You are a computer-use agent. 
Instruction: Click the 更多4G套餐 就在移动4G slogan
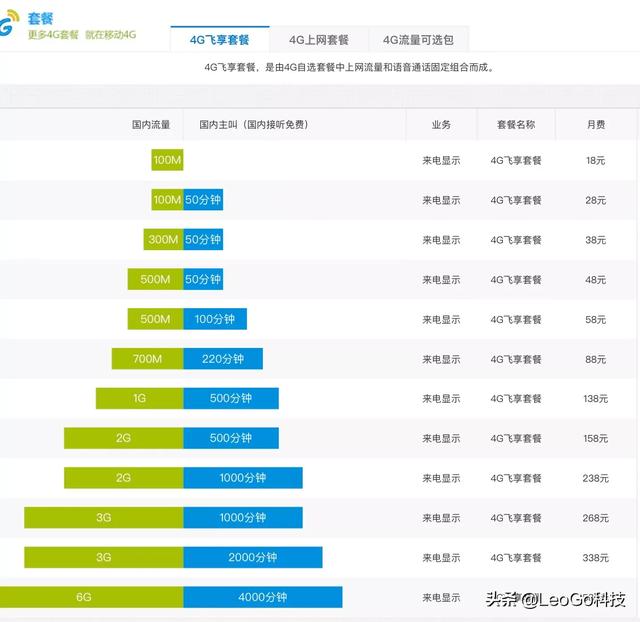pos(82,35)
